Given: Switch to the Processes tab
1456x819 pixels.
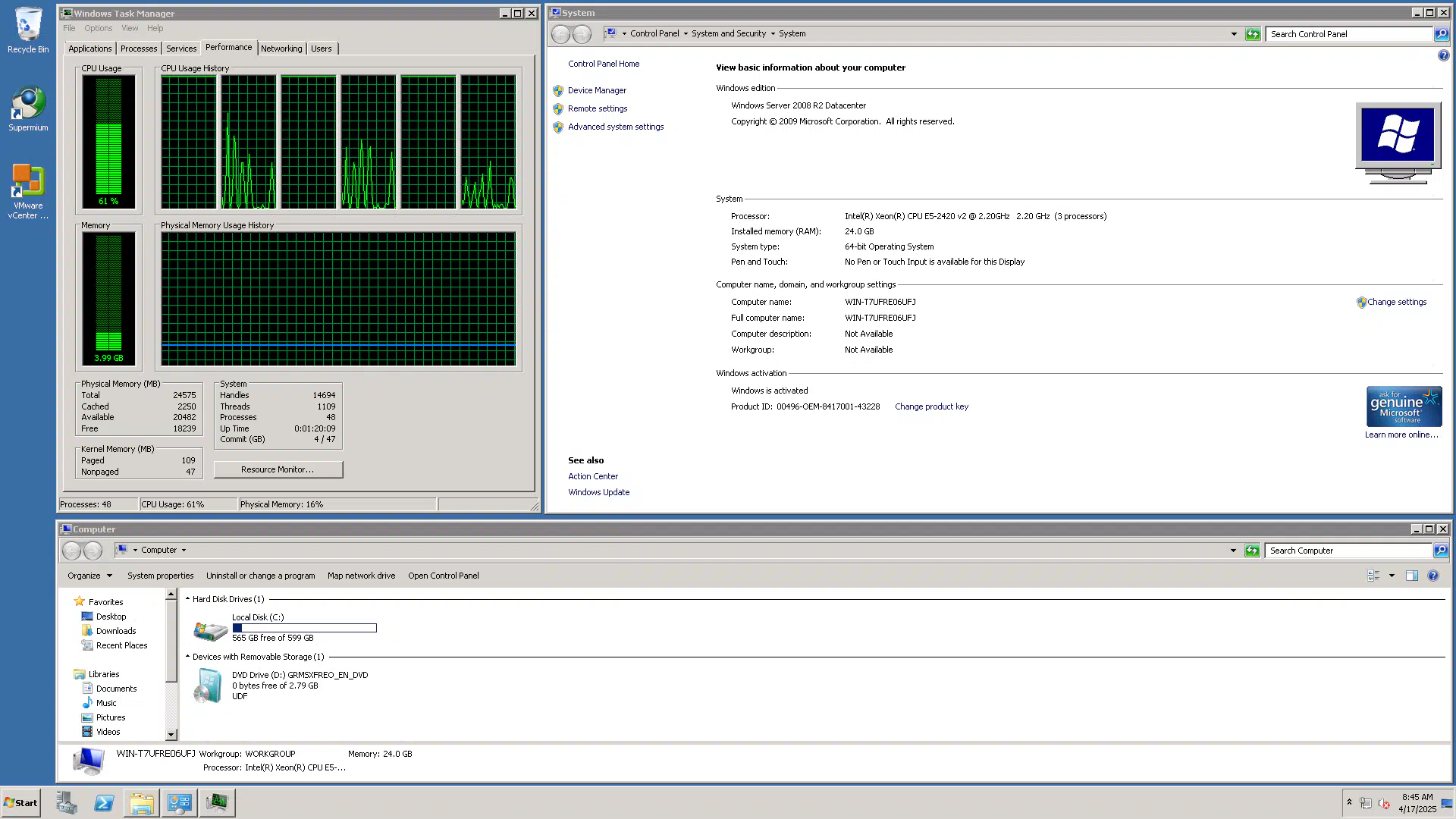Looking at the screenshot, I should point(139,49).
